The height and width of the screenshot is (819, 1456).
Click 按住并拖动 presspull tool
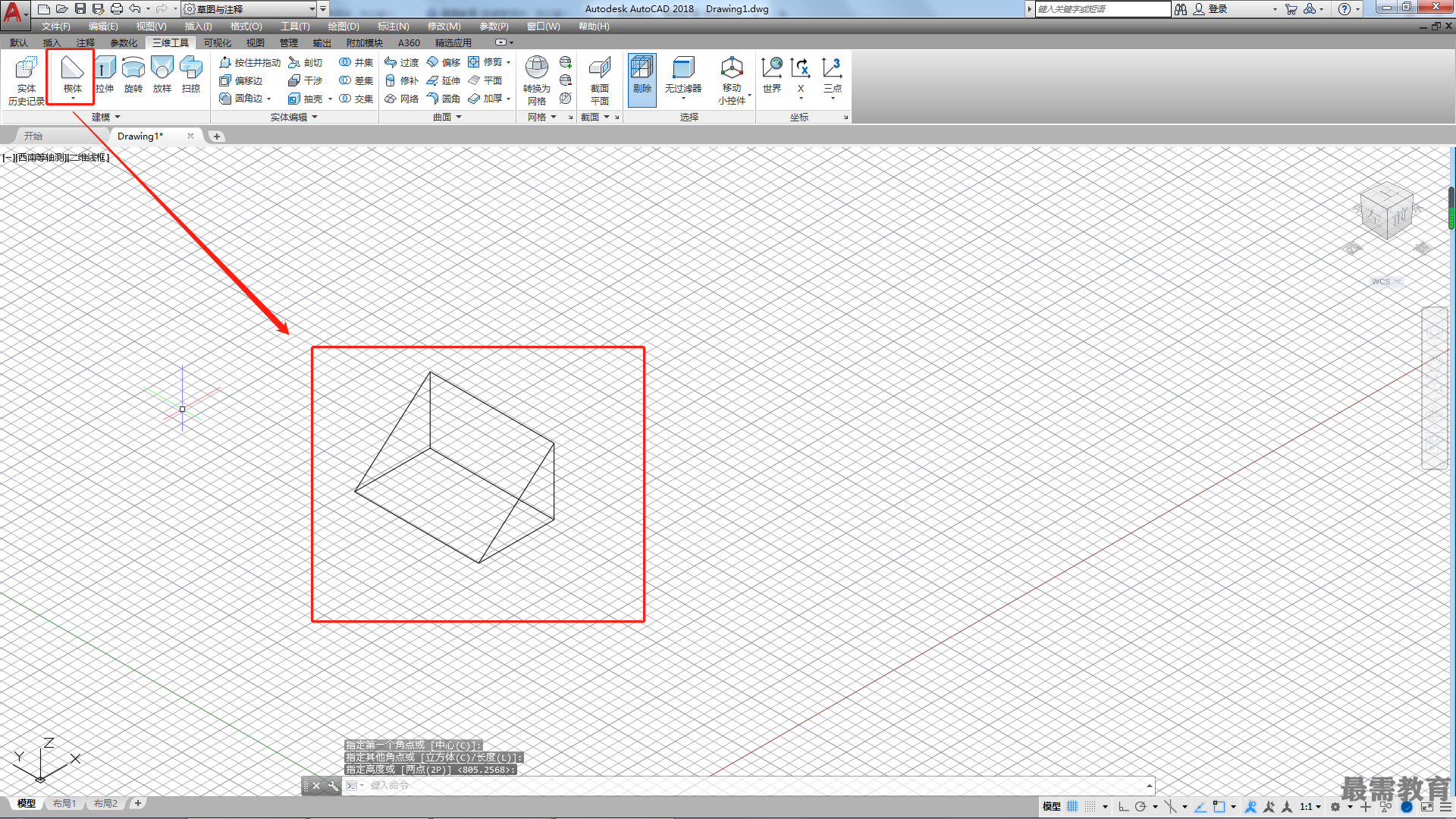249,62
